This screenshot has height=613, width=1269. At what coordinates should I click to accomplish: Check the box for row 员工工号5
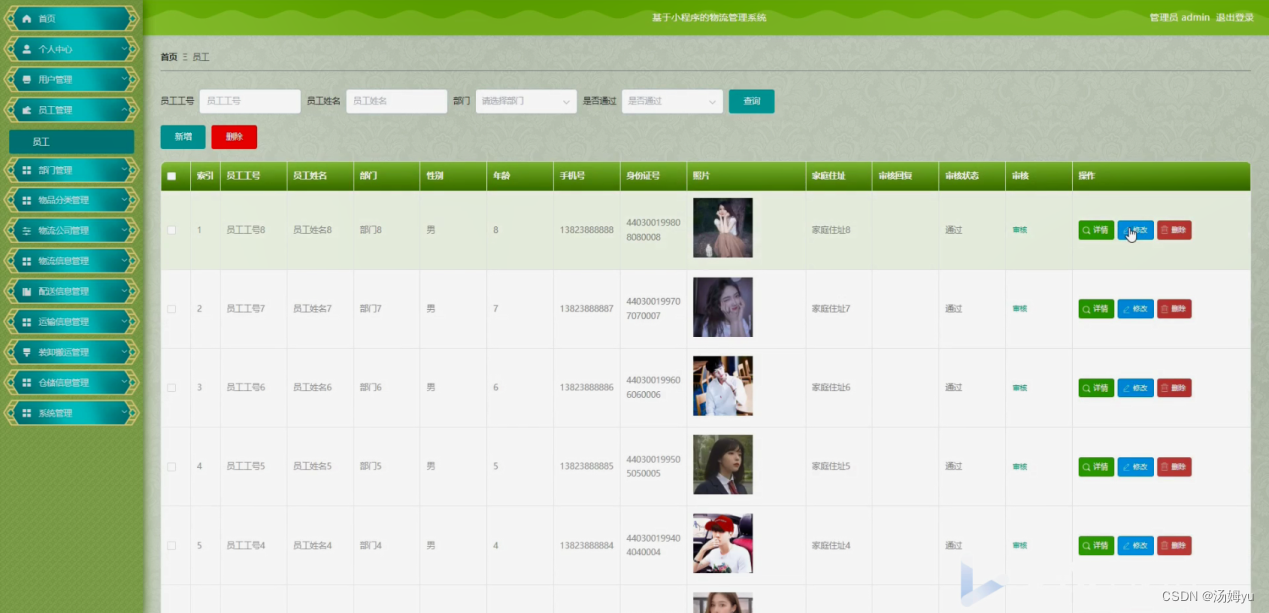(171, 467)
